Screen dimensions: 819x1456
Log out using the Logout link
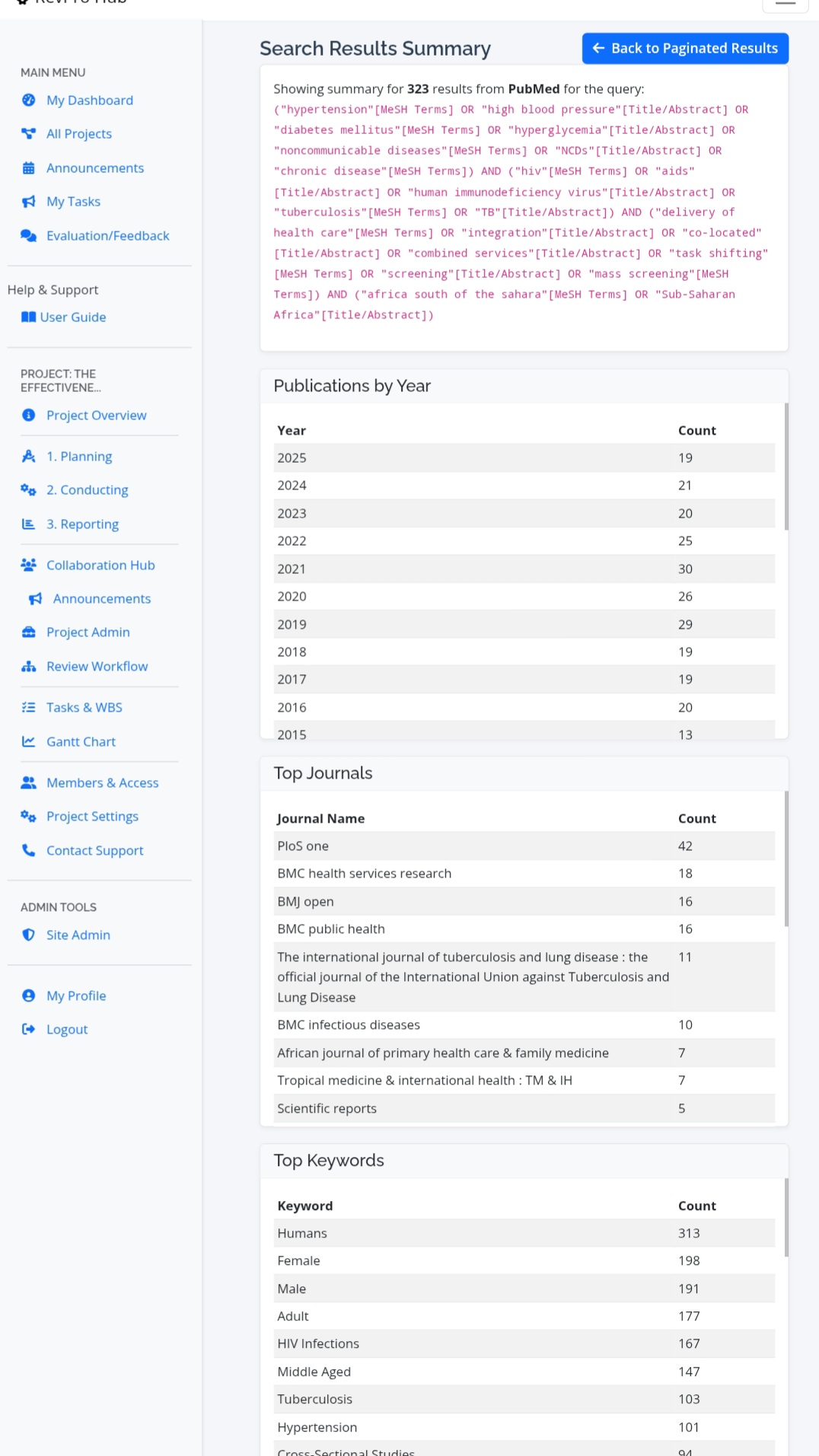(x=67, y=1030)
